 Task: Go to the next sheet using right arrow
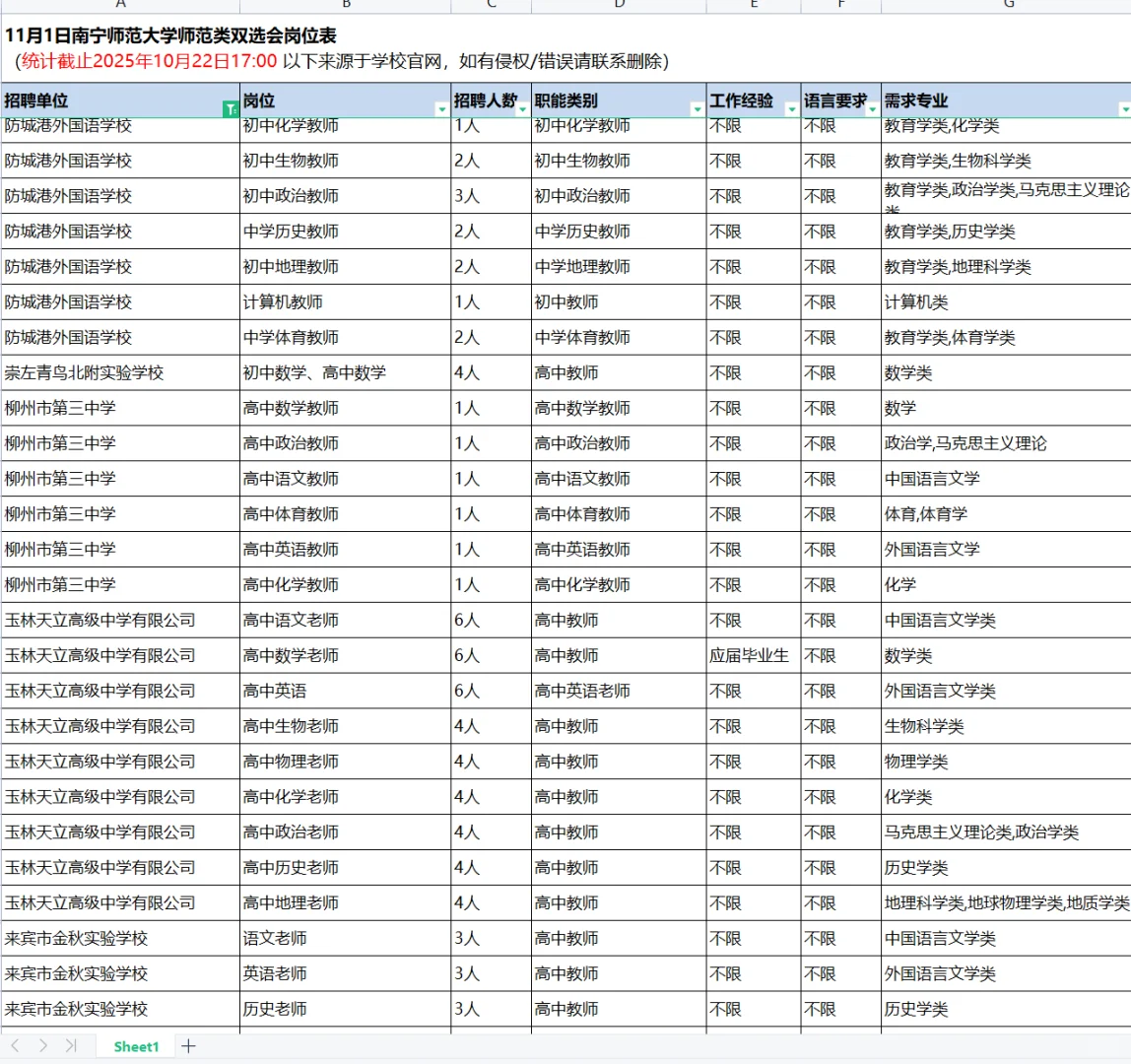(43, 1045)
